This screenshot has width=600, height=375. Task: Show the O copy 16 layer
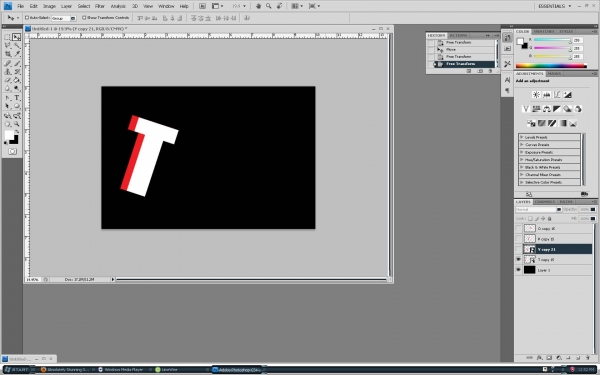(x=518, y=228)
